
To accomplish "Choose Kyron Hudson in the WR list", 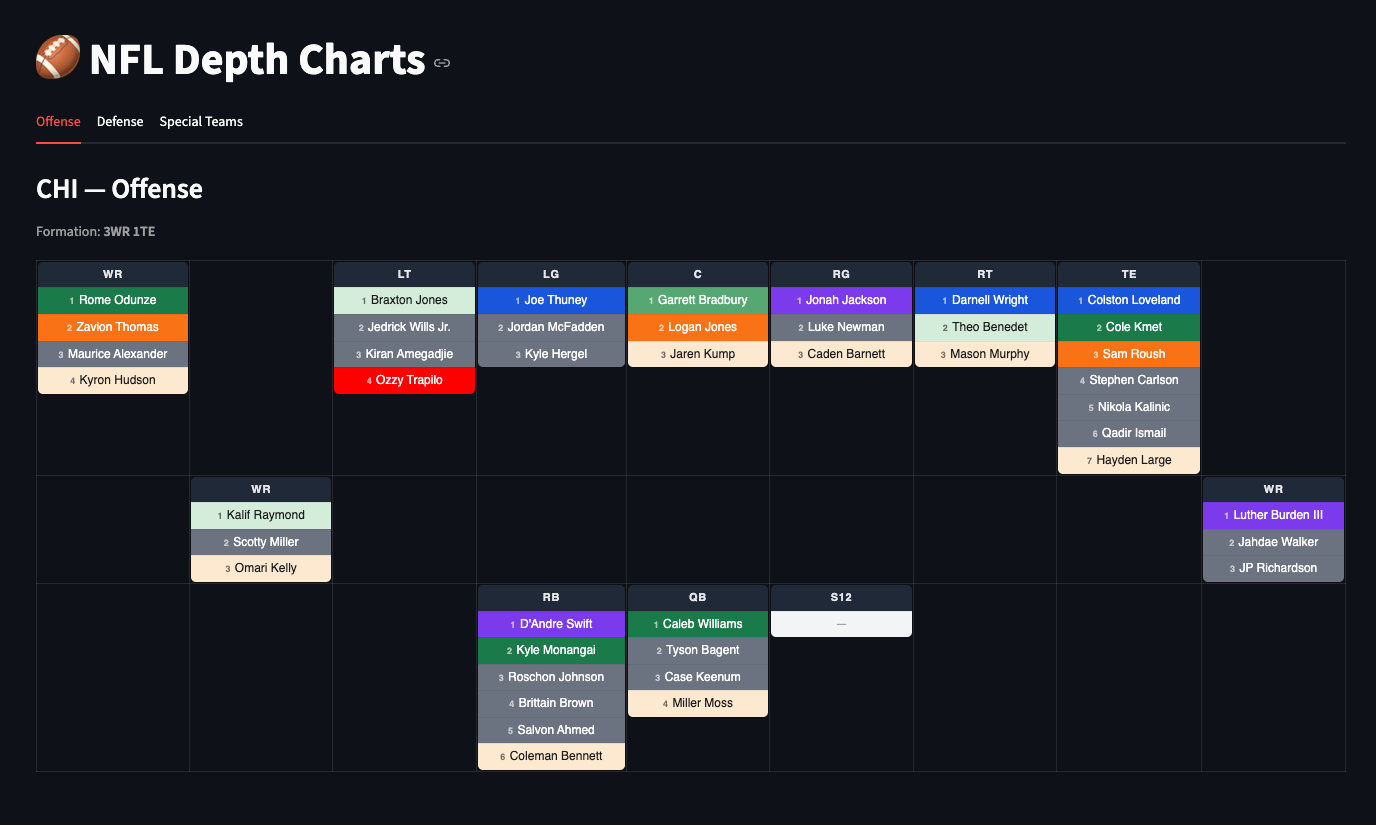I will pos(113,380).
